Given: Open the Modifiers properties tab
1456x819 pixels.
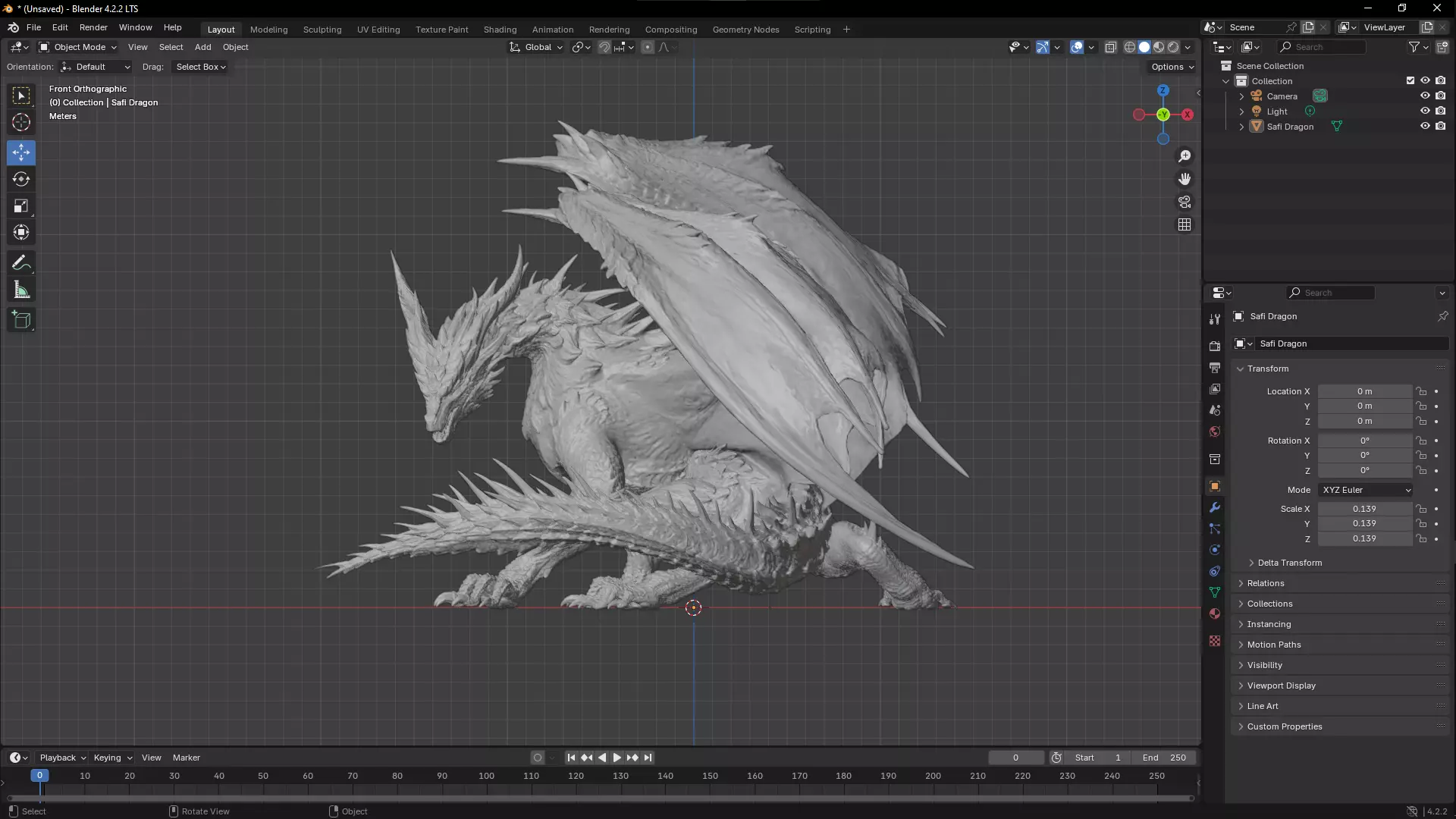Looking at the screenshot, I should [x=1215, y=507].
